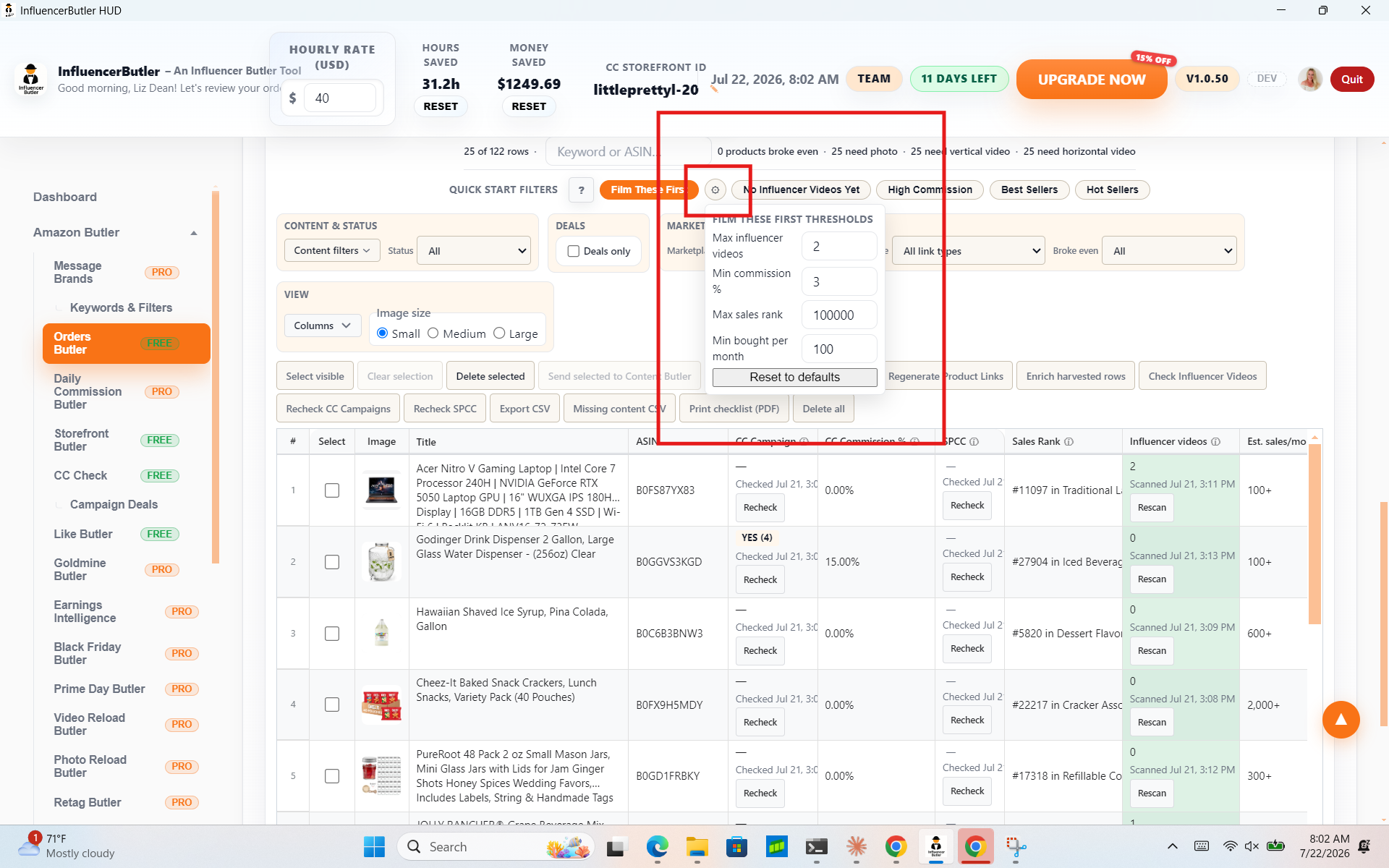The image size is (1389, 868).
Task: Select the Small image size radio
Action: [383, 333]
